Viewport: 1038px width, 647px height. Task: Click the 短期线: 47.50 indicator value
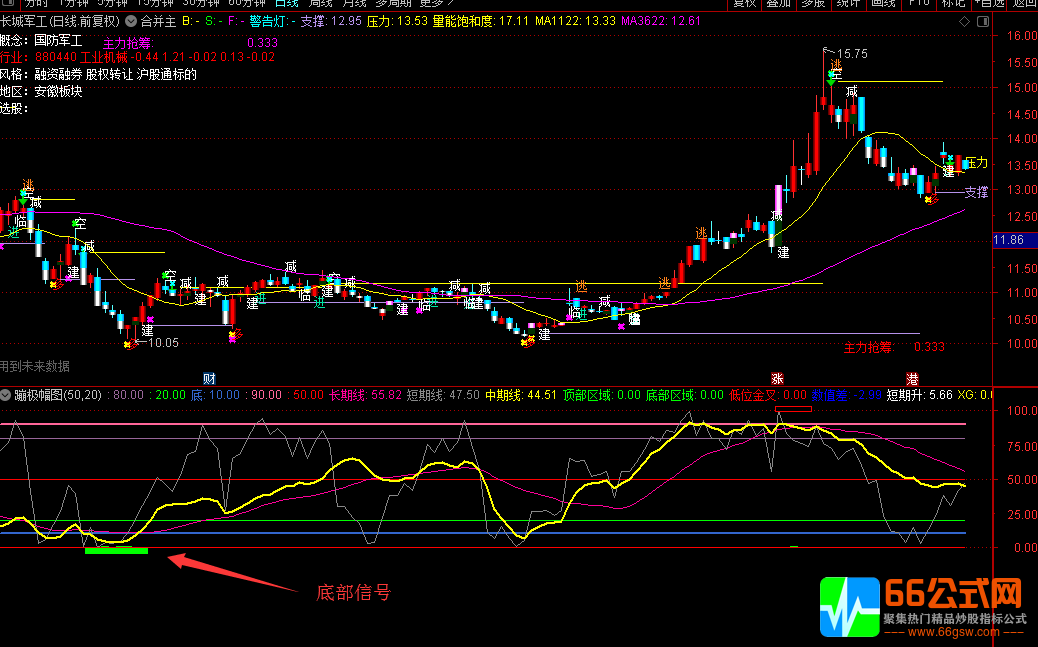pyautogui.click(x=443, y=395)
